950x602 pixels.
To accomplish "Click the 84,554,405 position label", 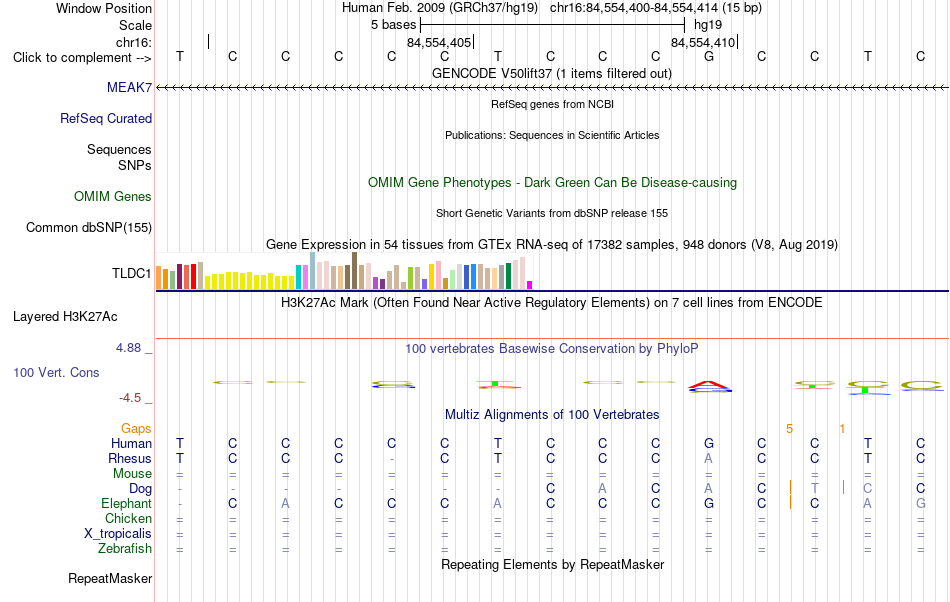I will pyautogui.click(x=439, y=43).
